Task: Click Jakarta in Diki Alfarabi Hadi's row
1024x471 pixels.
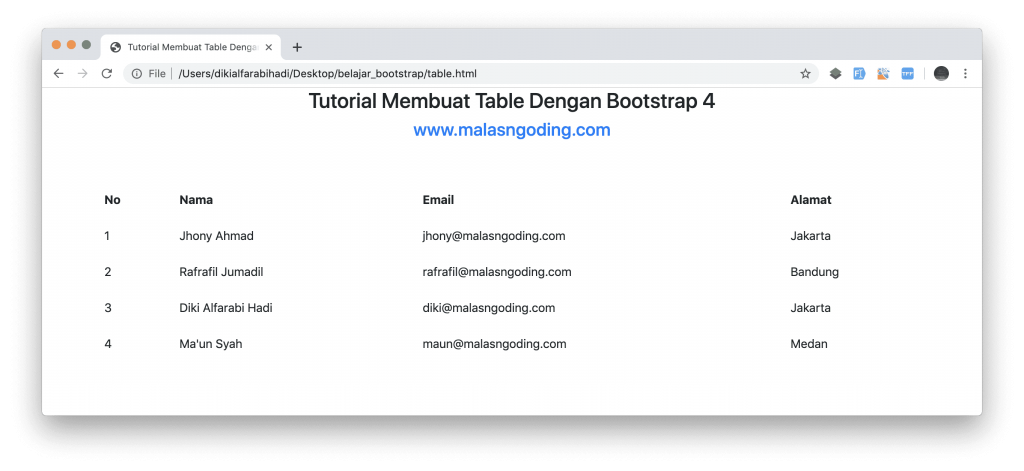Action: tap(810, 308)
